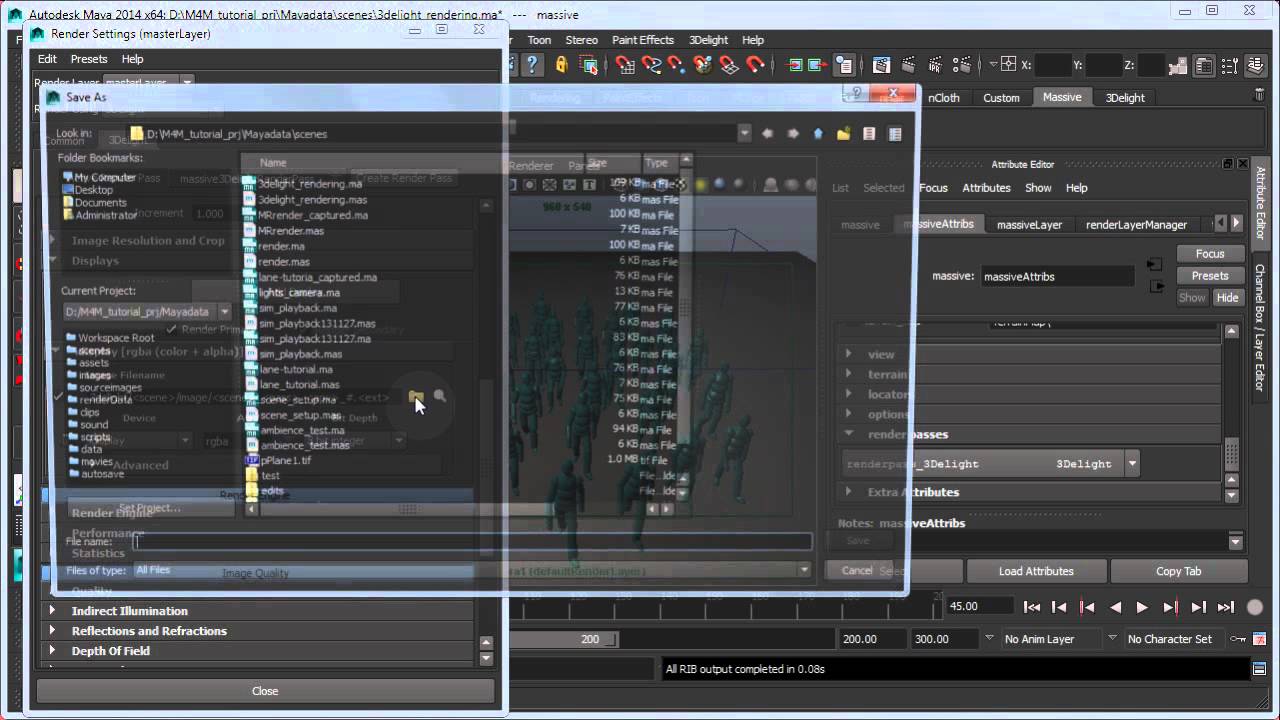Image resolution: width=1280 pixels, height=720 pixels.
Task: Click the File name input field
Action: 472,541
